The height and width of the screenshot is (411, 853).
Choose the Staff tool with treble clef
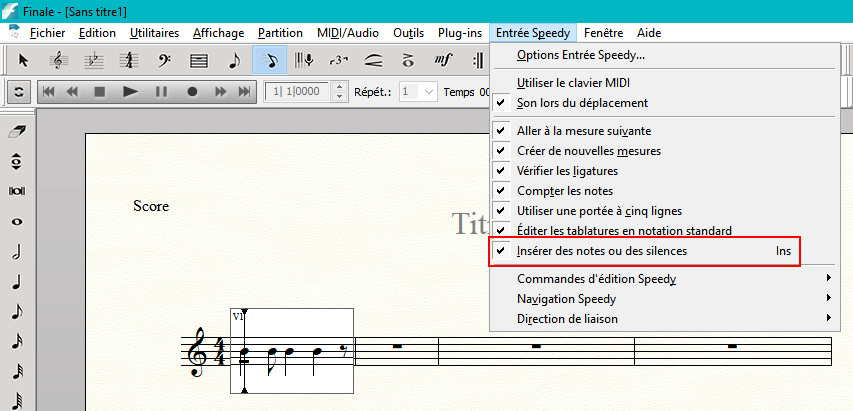[x=59, y=61]
